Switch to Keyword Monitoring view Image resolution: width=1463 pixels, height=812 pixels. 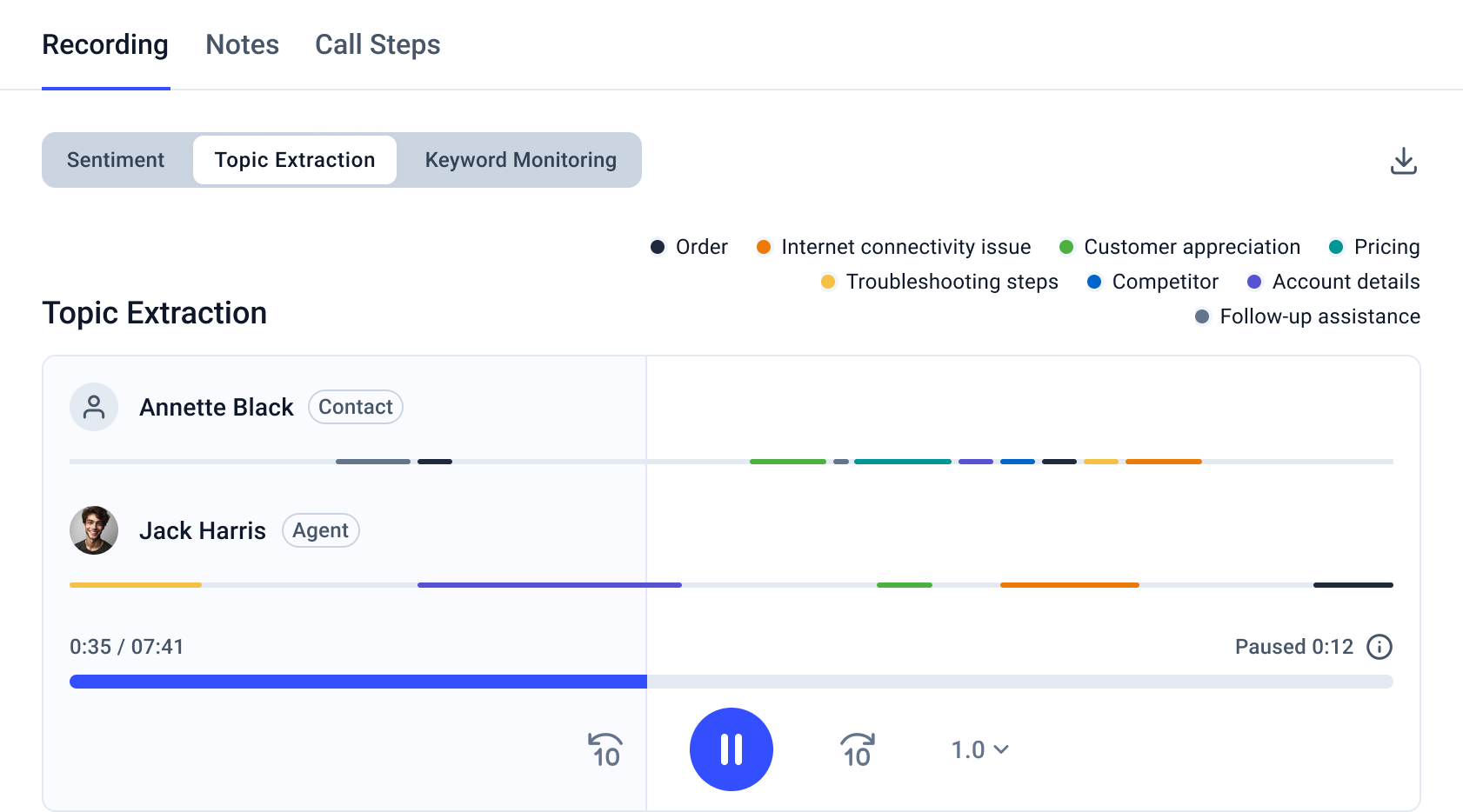[x=520, y=160]
